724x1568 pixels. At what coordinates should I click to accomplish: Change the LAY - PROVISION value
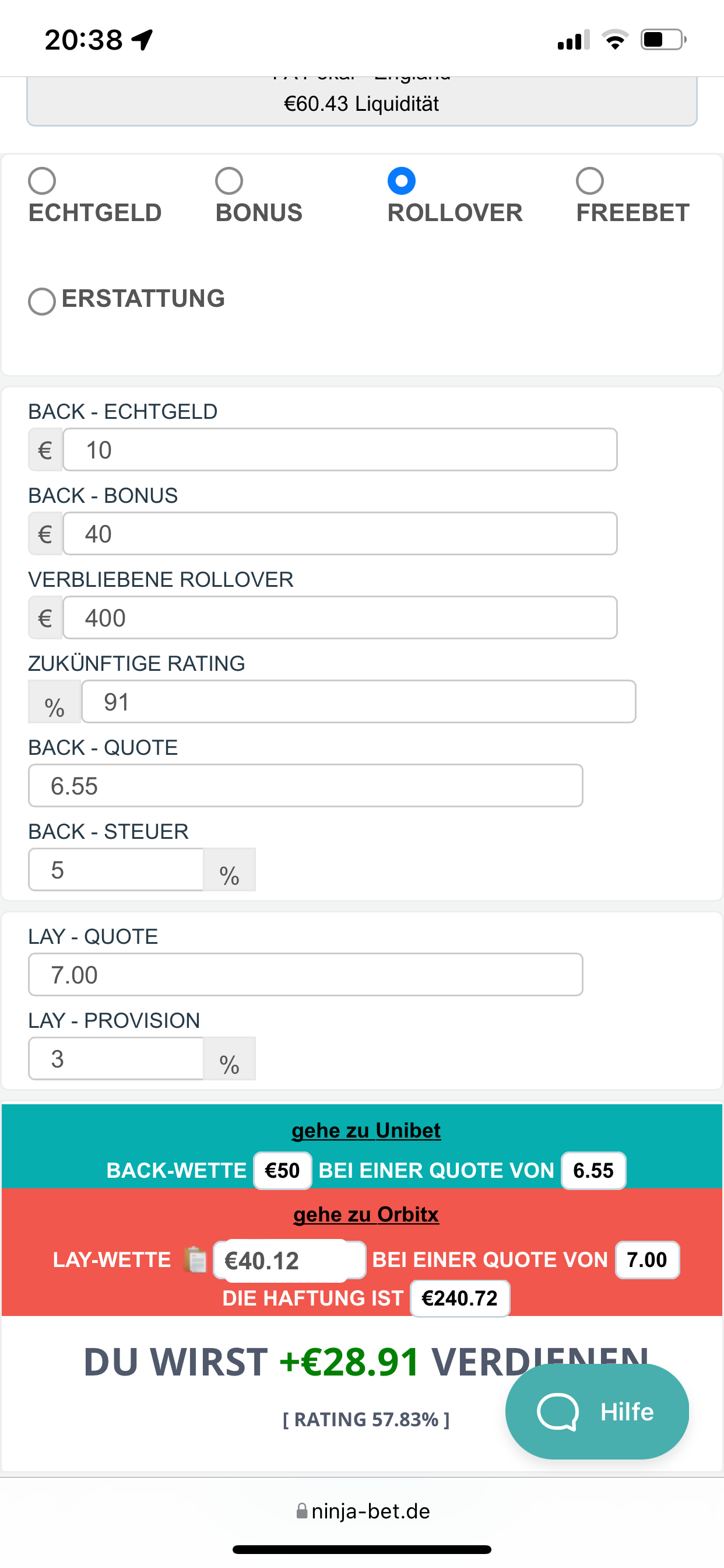click(x=115, y=1059)
